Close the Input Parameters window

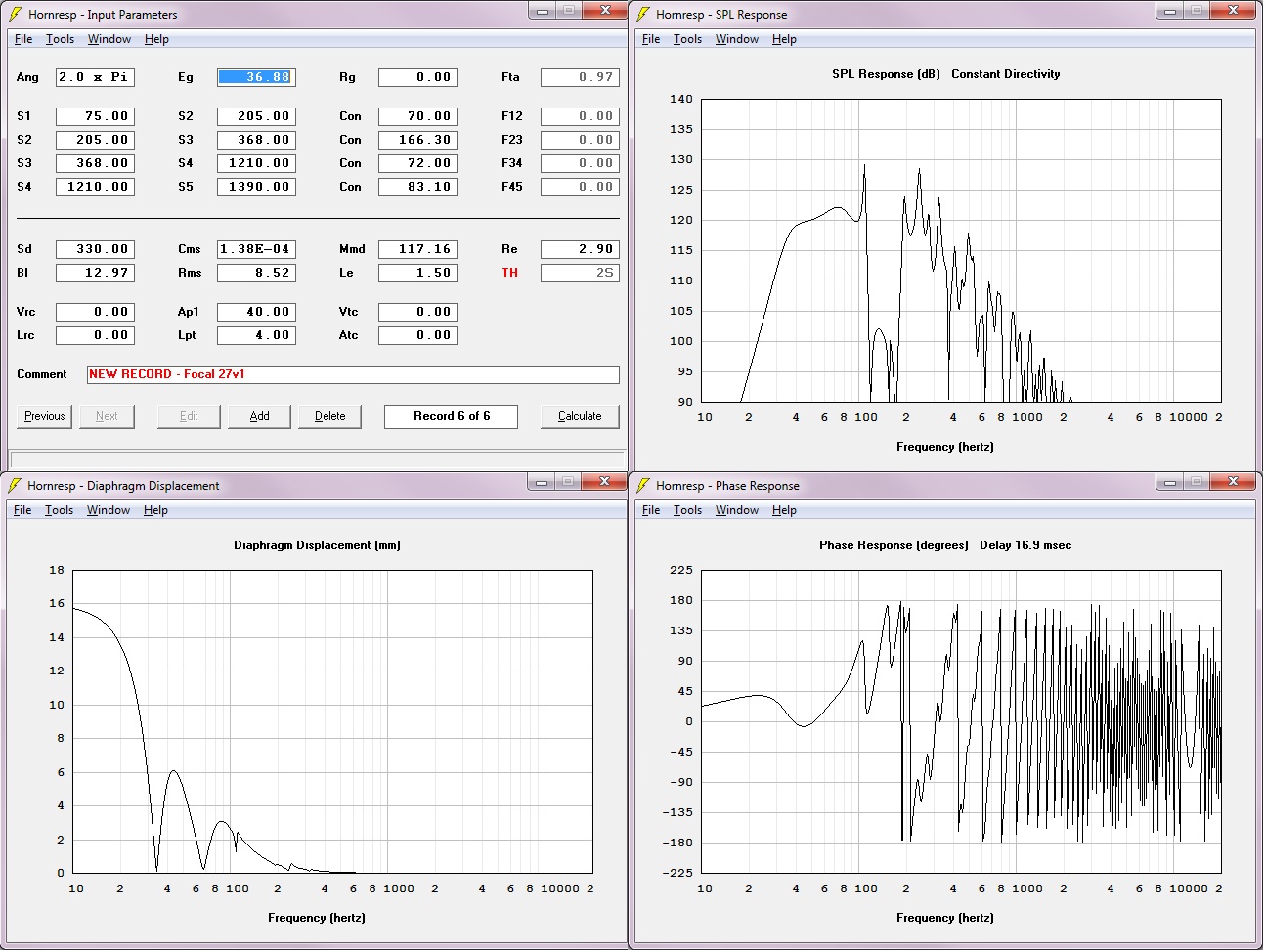(606, 10)
